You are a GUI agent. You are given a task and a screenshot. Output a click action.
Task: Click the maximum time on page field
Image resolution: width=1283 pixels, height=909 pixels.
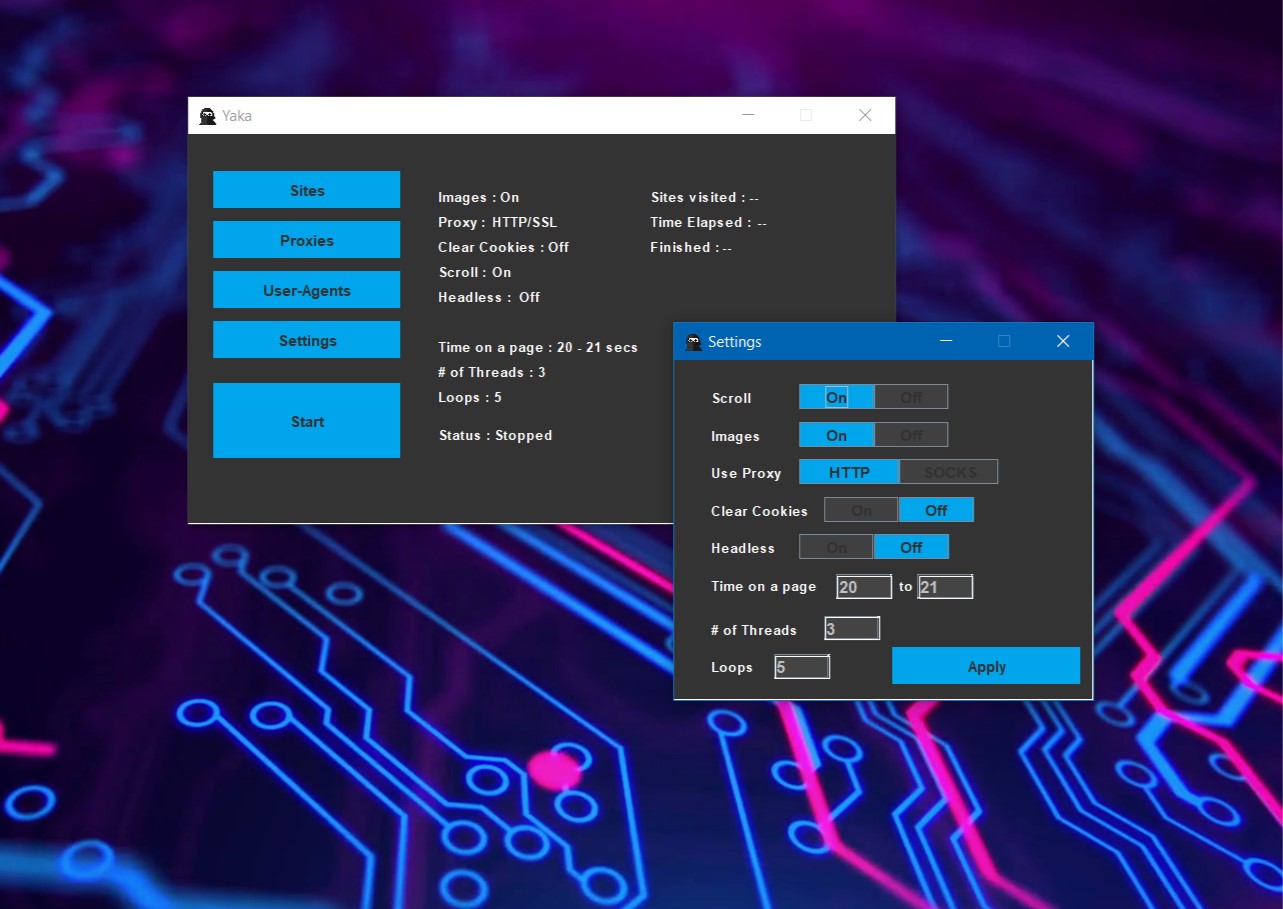click(x=945, y=587)
